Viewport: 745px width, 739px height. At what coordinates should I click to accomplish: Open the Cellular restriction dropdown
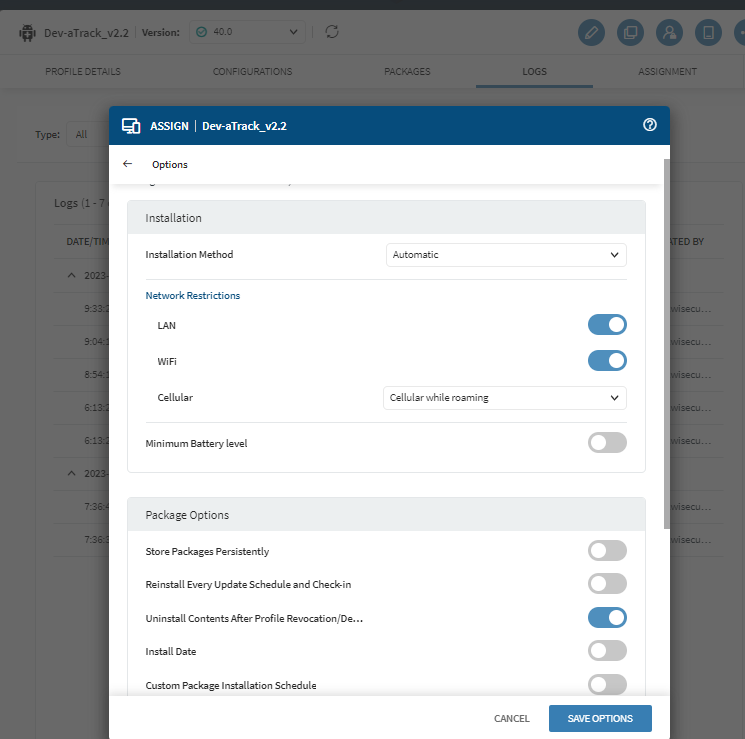(x=505, y=398)
